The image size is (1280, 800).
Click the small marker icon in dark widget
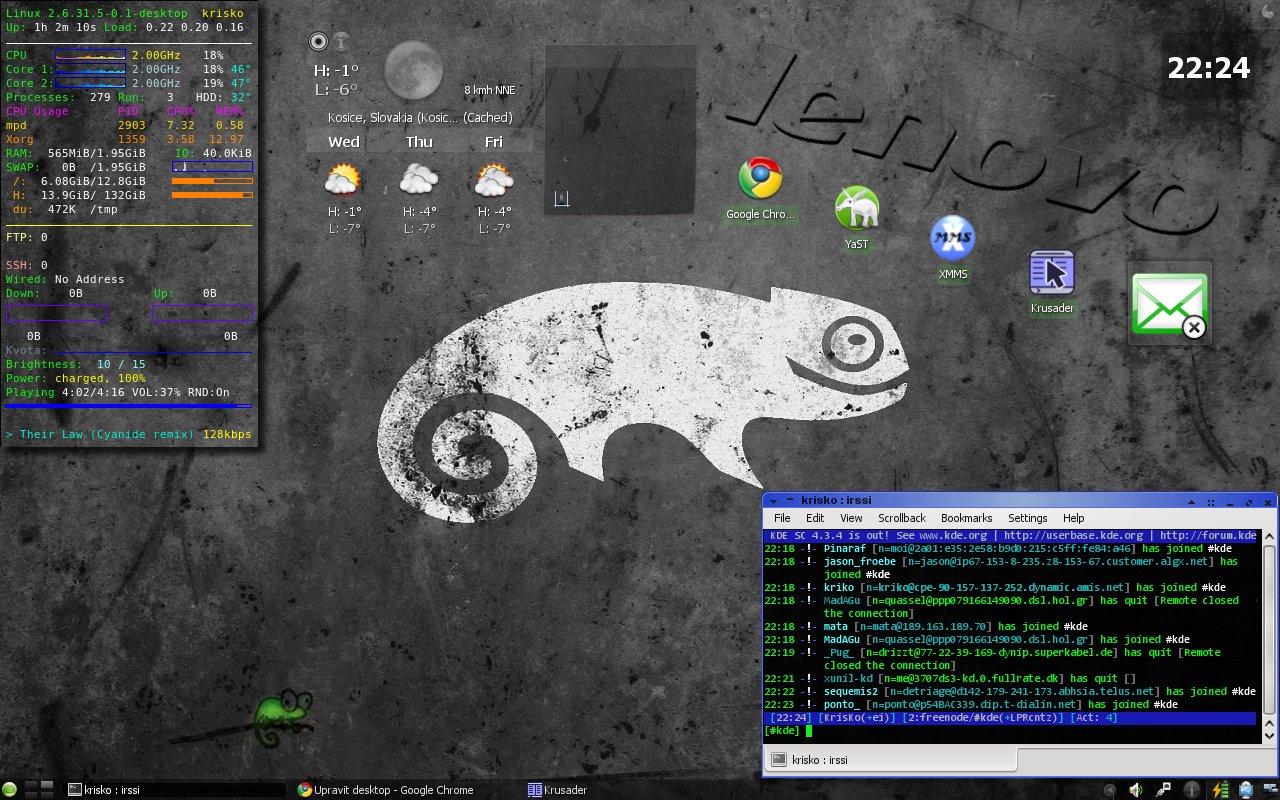[561, 199]
